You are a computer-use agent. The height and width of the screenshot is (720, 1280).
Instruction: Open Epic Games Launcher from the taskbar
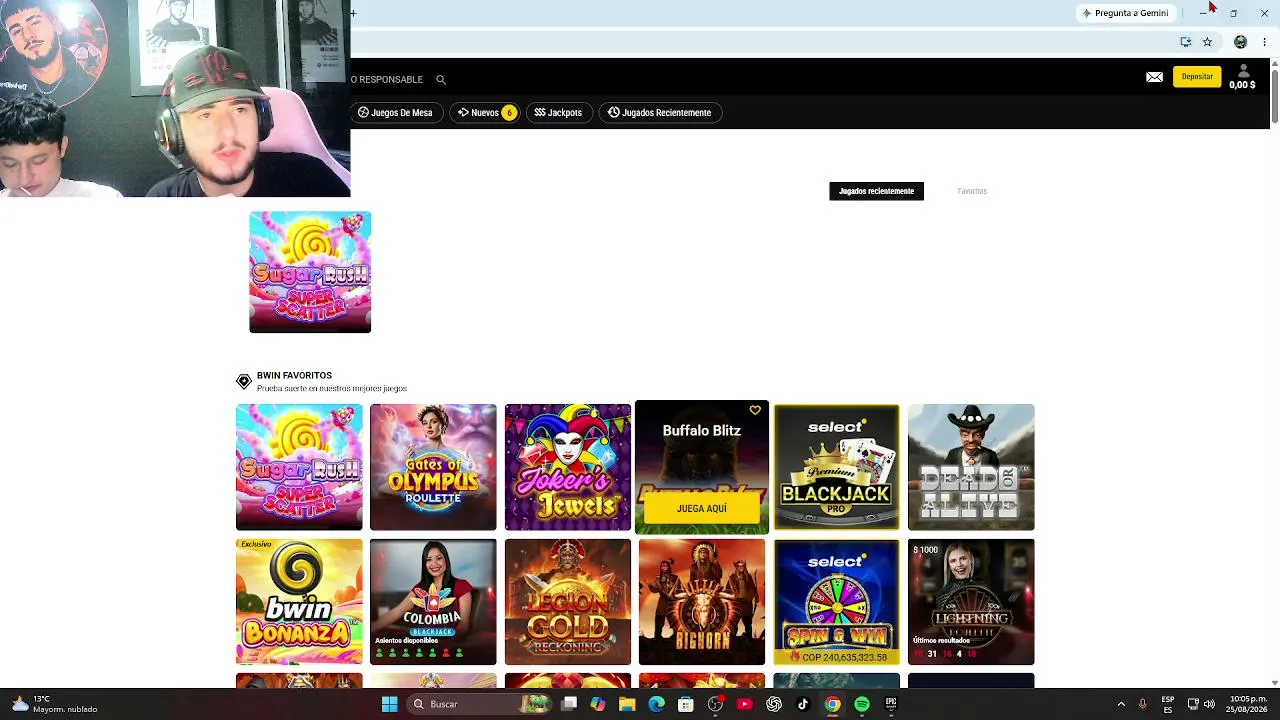(x=891, y=704)
